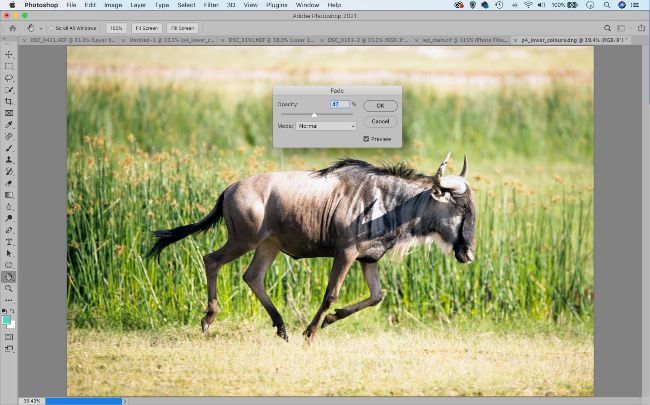Select the Move tool

point(9,55)
